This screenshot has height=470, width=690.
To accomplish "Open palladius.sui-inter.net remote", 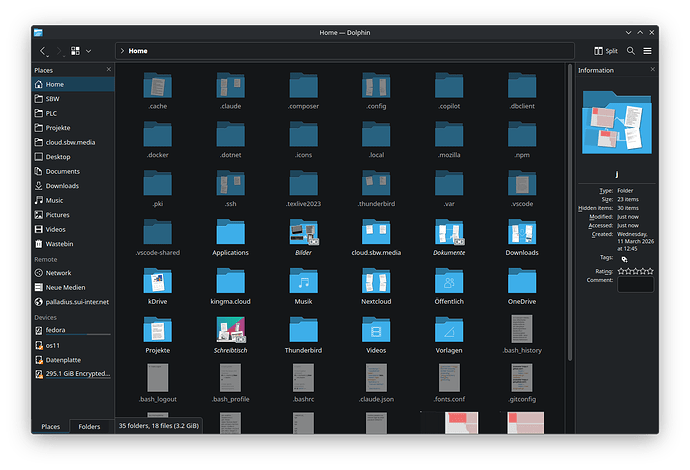I will pyautogui.click(x=73, y=302).
